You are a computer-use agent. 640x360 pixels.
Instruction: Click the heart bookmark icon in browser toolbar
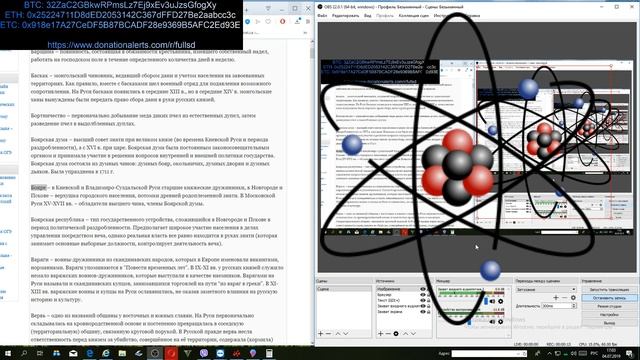click(268, 21)
